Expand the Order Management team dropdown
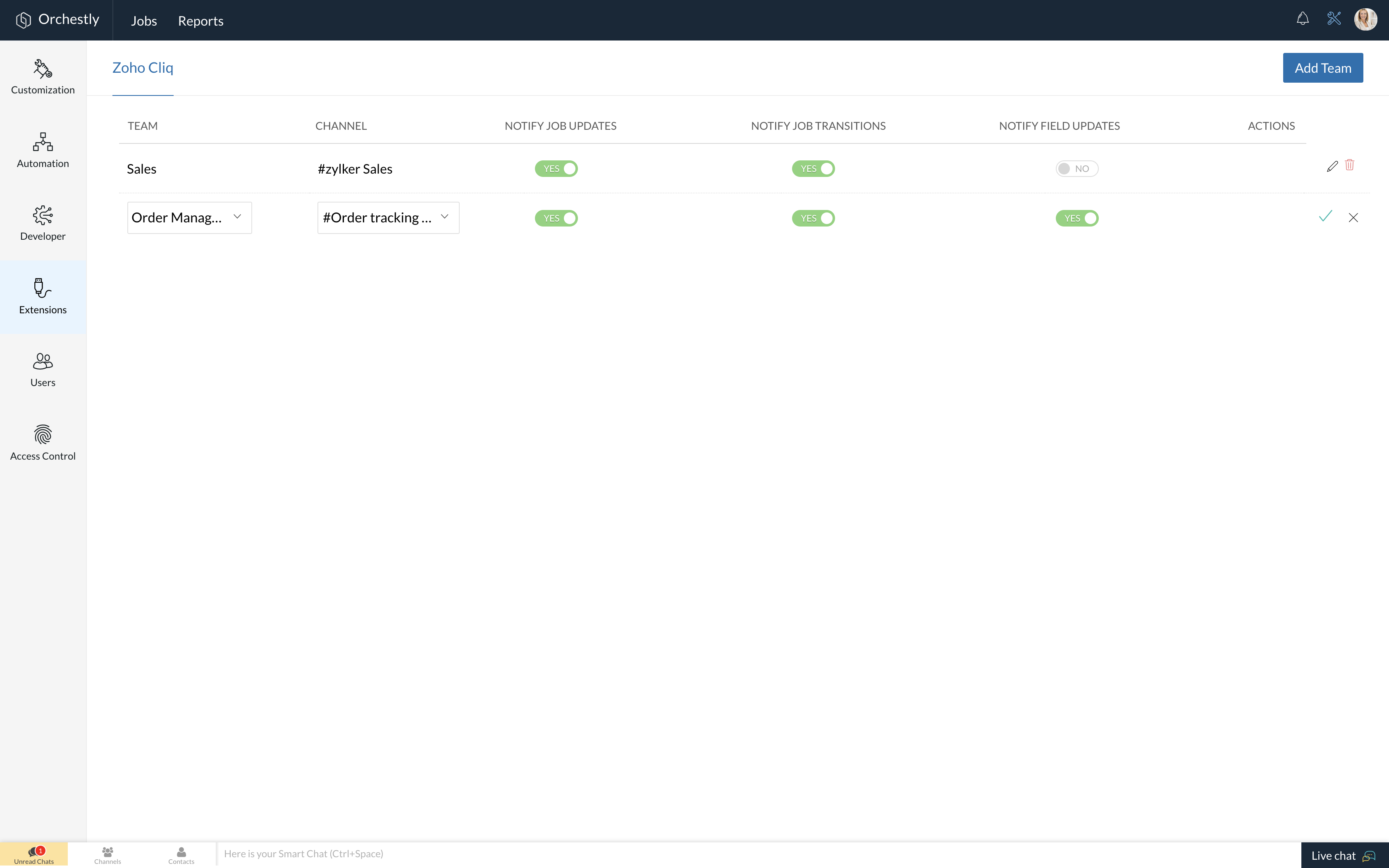This screenshot has height=868, width=1389. (x=189, y=217)
